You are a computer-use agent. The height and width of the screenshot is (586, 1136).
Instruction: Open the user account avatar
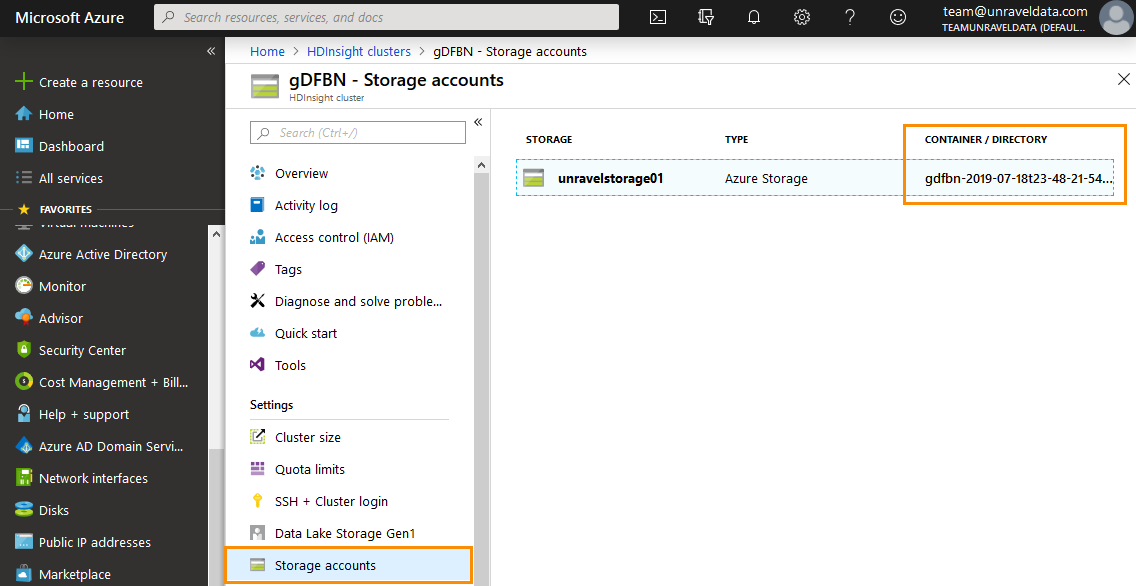(1115, 17)
